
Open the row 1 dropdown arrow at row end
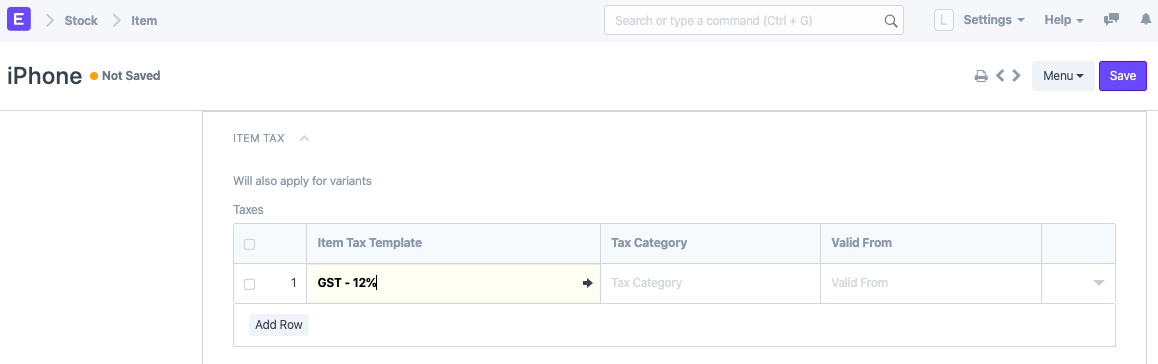tap(1098, 283)
